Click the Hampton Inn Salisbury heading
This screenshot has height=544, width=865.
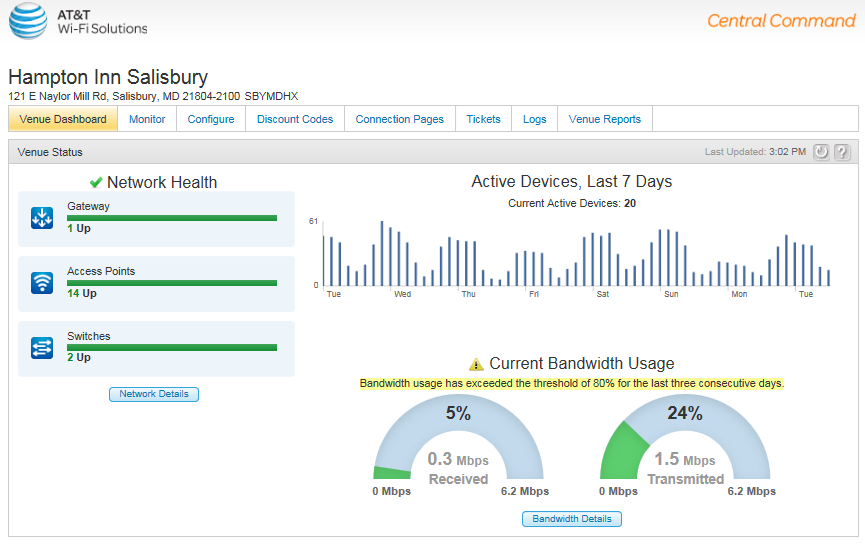pos(108,77)
